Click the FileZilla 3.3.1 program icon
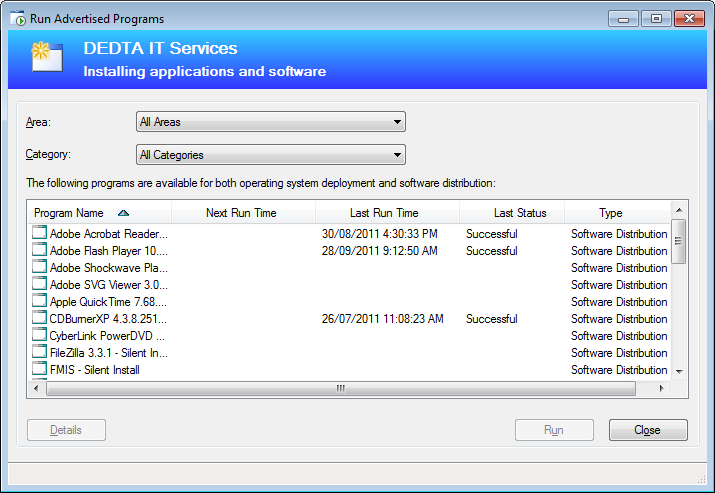This screenshot has height=493, width=715. click(39, 352)
